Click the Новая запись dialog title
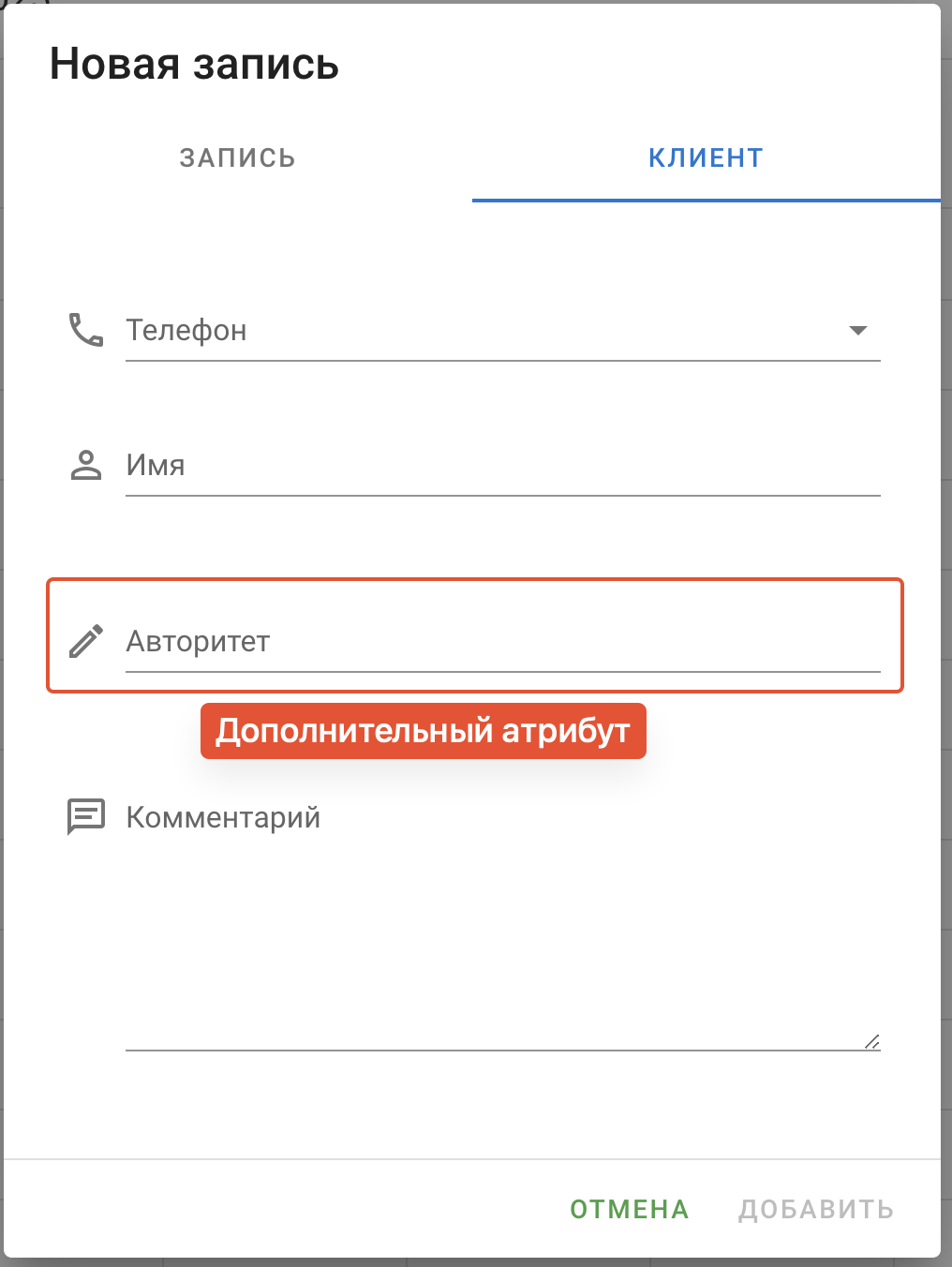The width and height of the screenshot is (952, 1267). tap(194, 65)
